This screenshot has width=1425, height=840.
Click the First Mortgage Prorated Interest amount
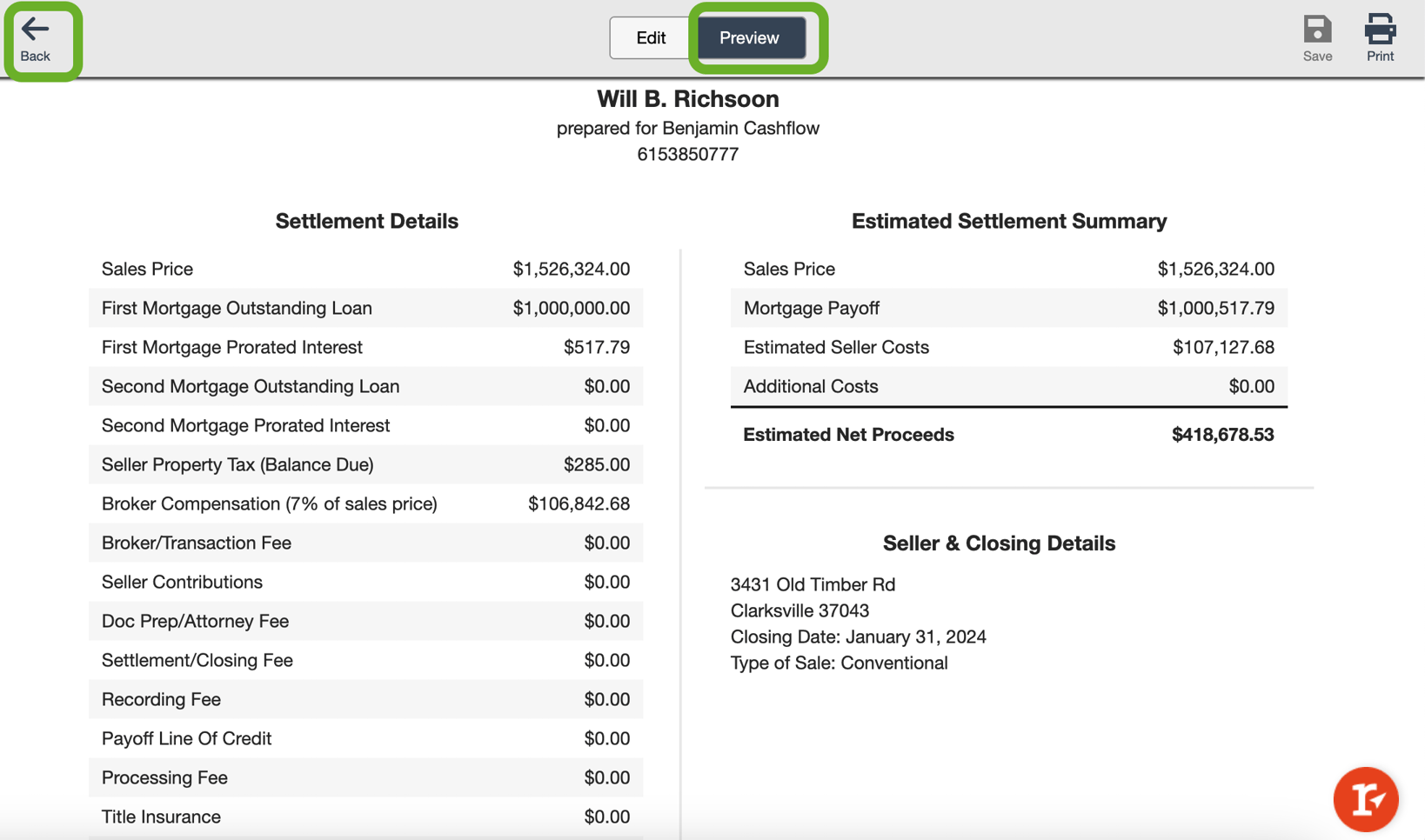[x=596, y=347]
